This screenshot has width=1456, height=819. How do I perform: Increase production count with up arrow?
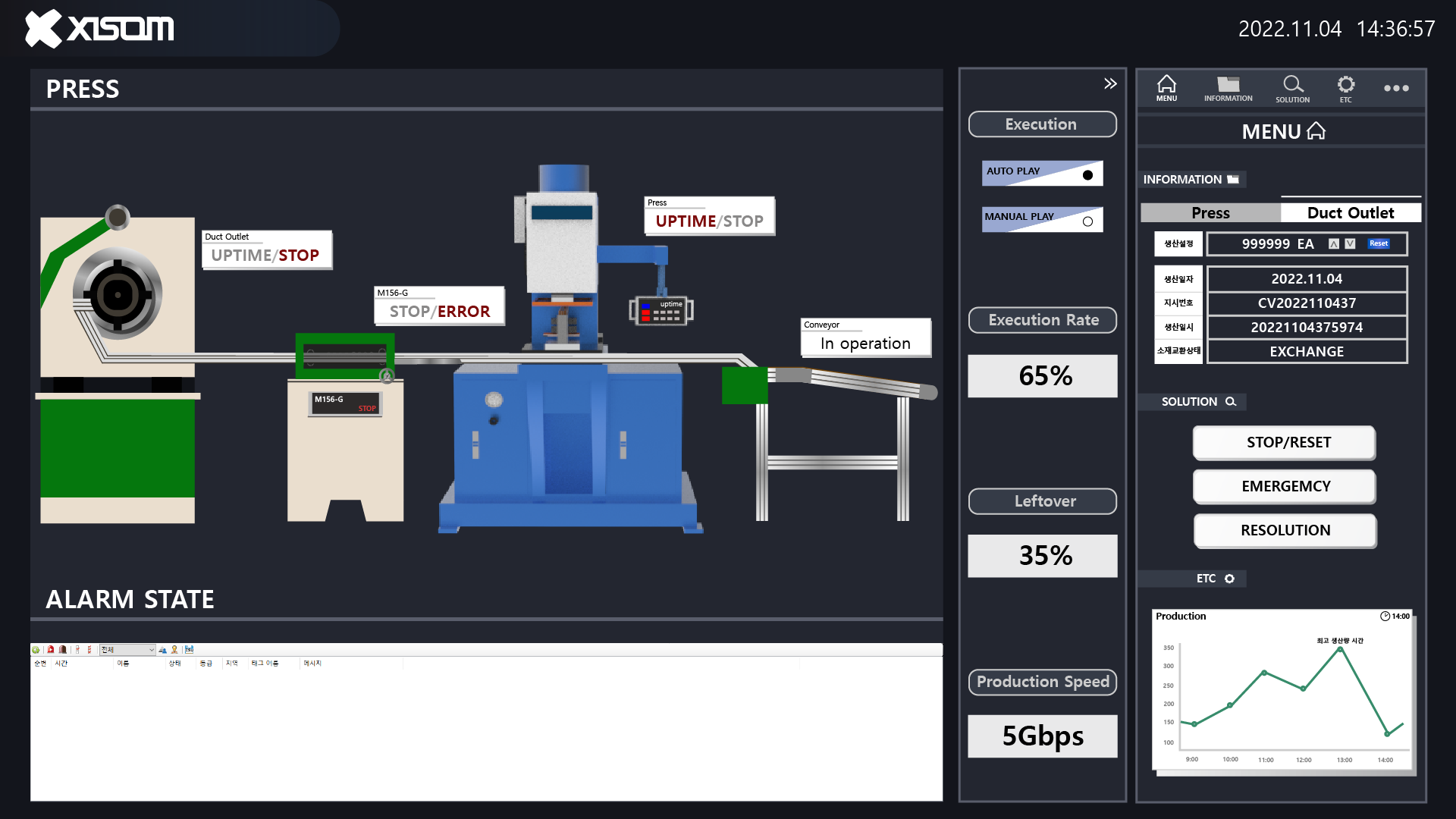coord(1334,243)
